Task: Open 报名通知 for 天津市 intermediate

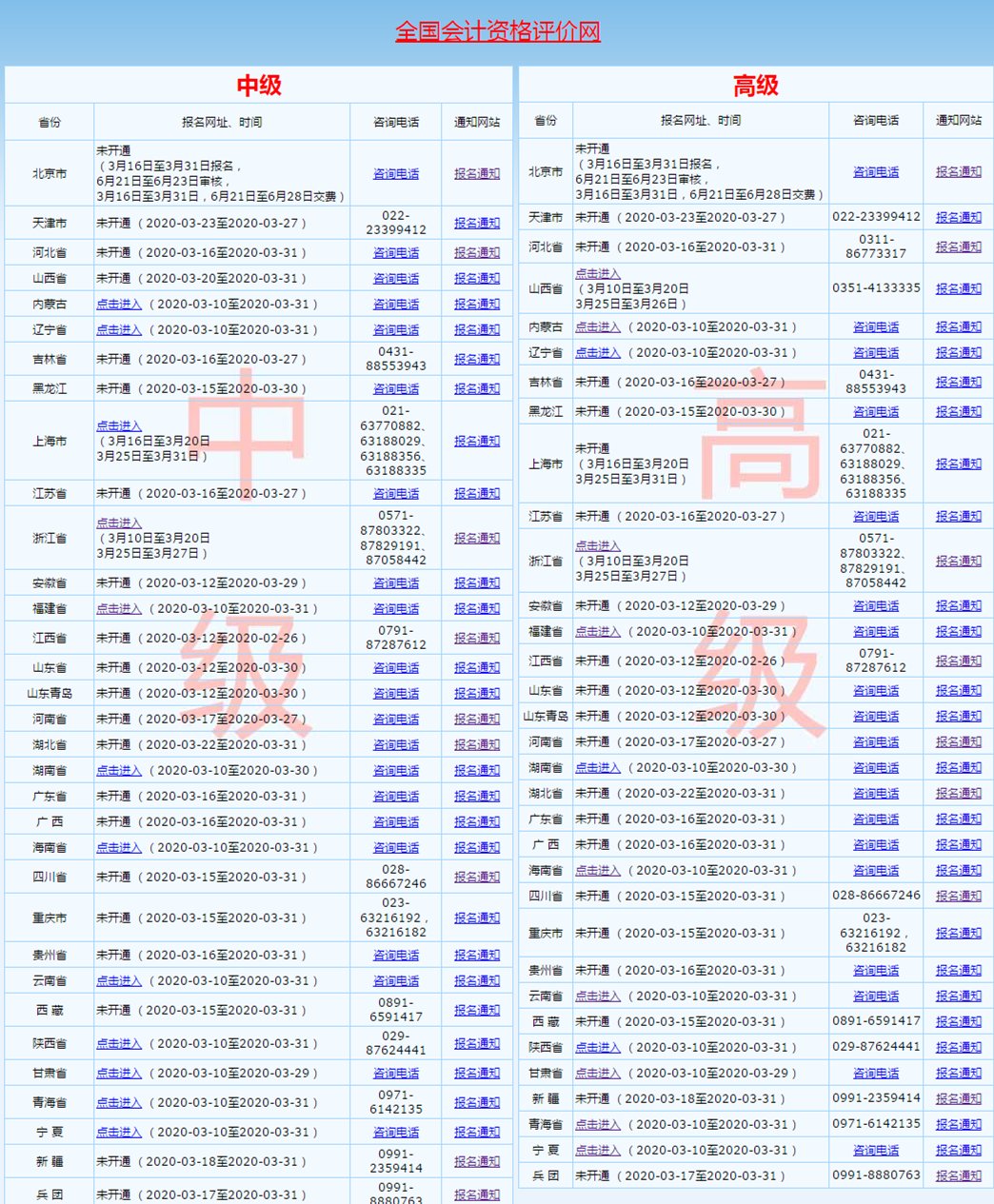Action: tap(475, 222)
